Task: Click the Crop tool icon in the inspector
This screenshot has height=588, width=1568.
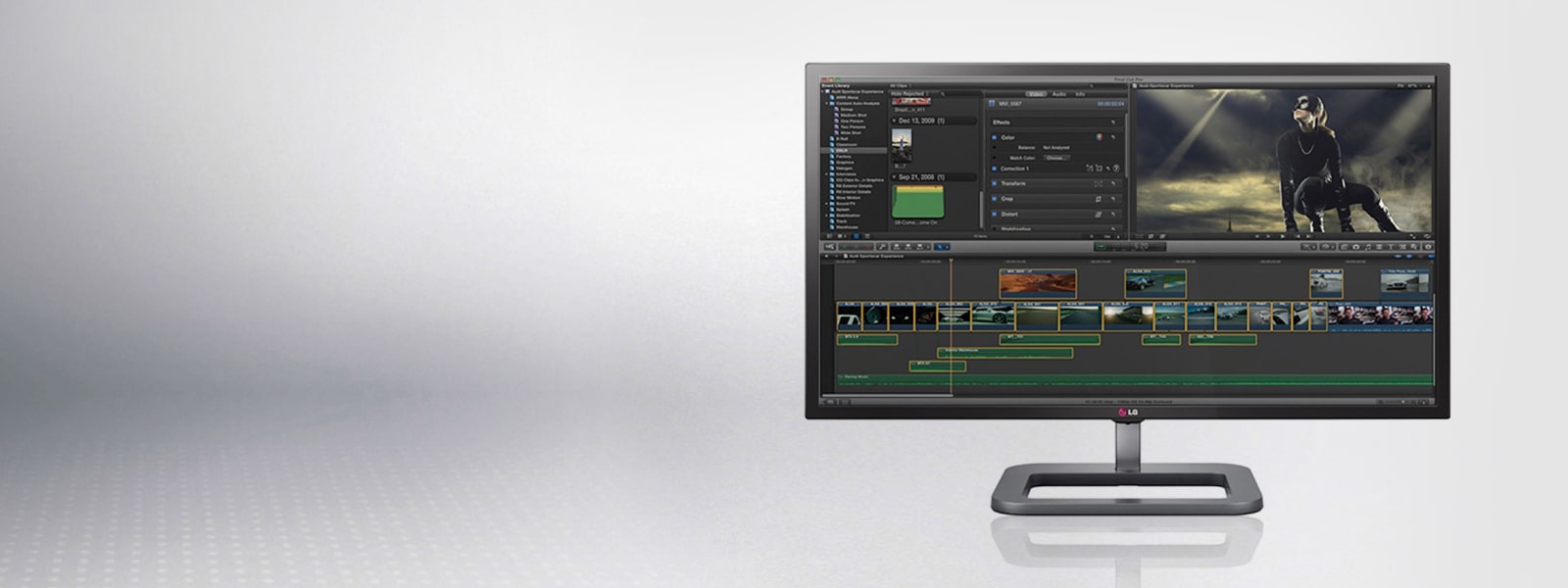Action: (1099, 199)
